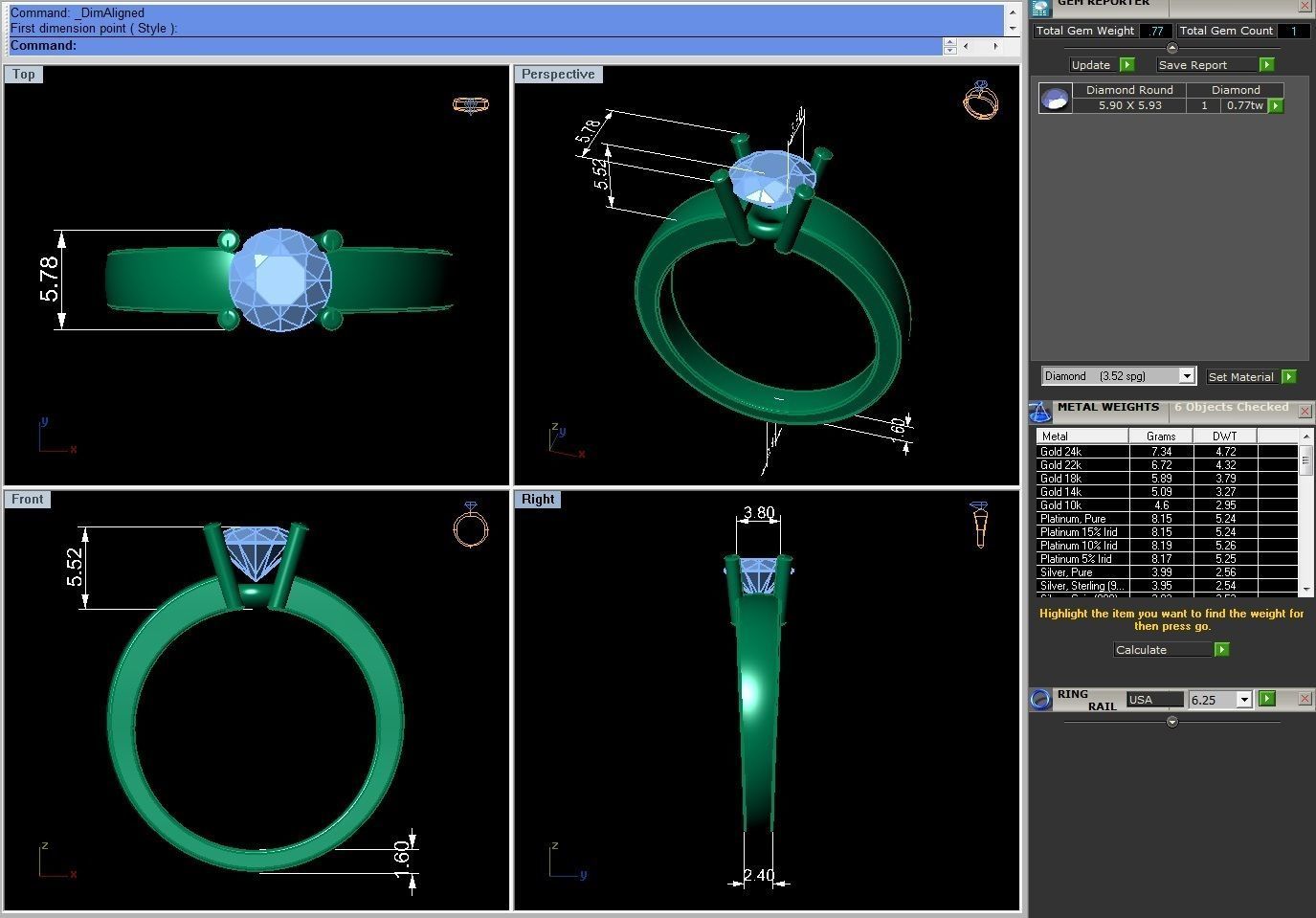Select the Platinum 15% Irid row
Screen dimensions: 1316x918
pyautogui.click(x=1167, y=532)
